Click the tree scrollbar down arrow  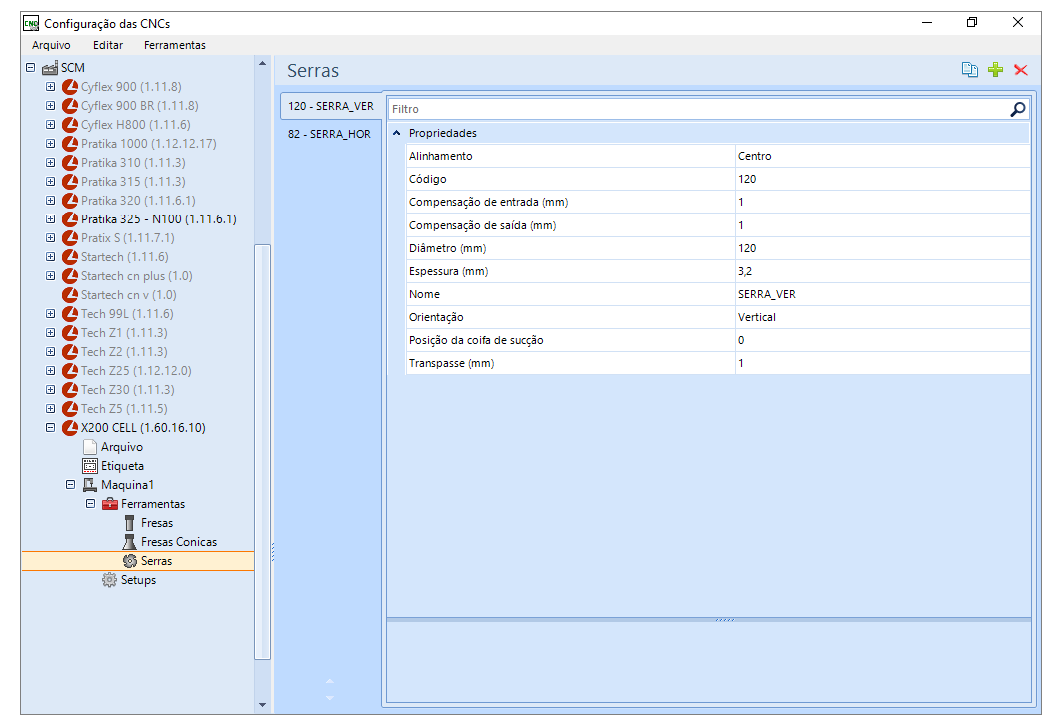click(x=262, y=704)
